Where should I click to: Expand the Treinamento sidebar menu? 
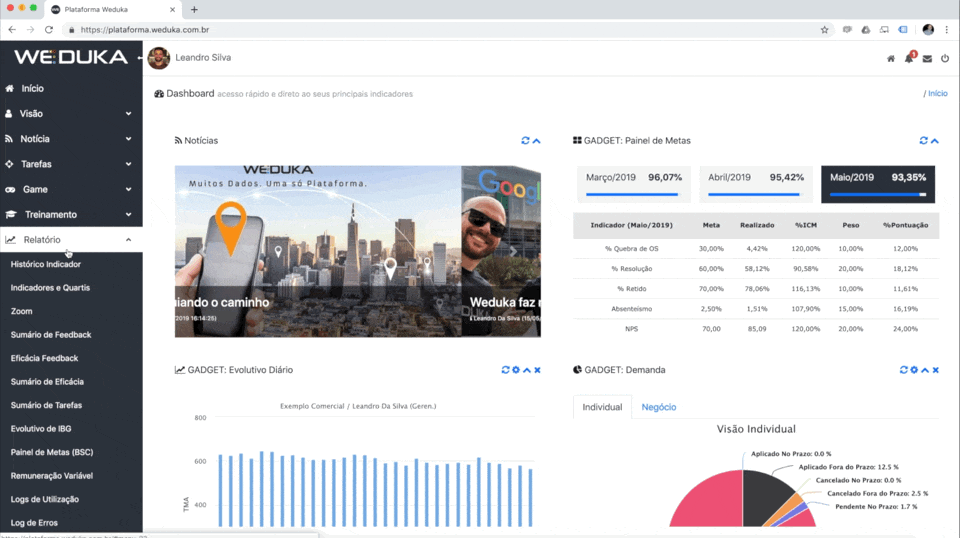coord(71,214)
